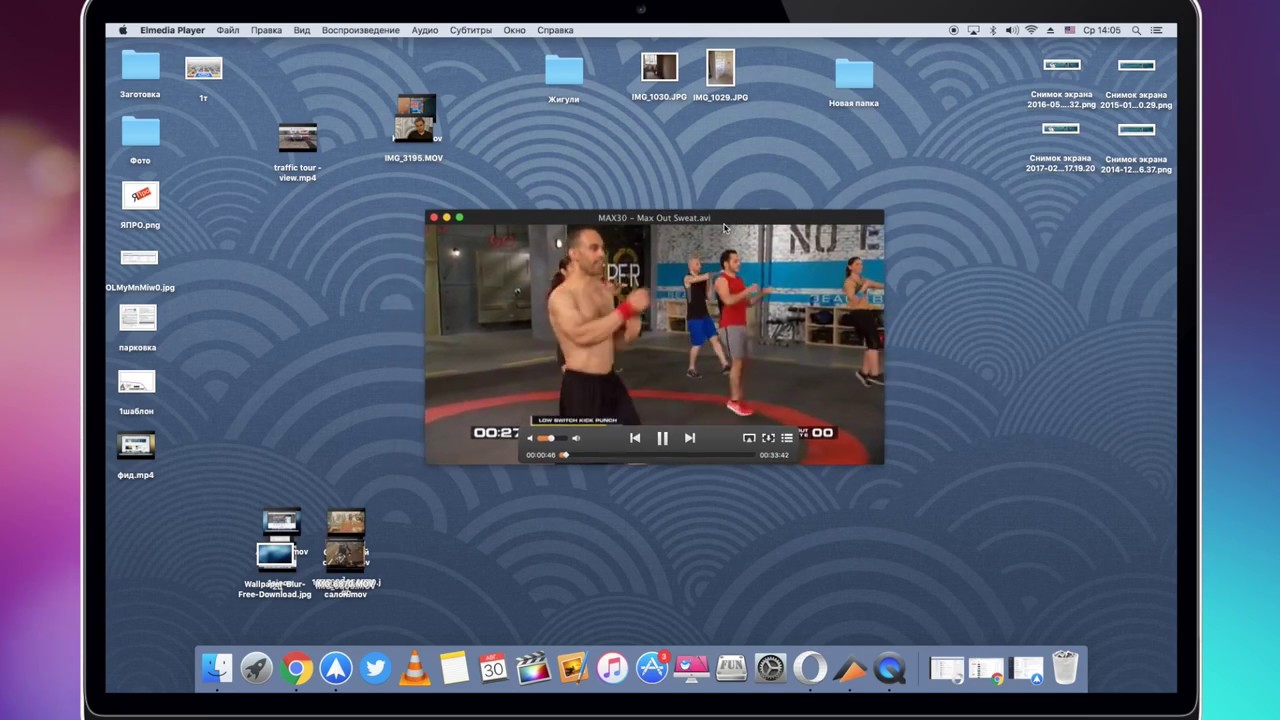
Task: Open the Правка menu
Action: (x=266, y=30)
